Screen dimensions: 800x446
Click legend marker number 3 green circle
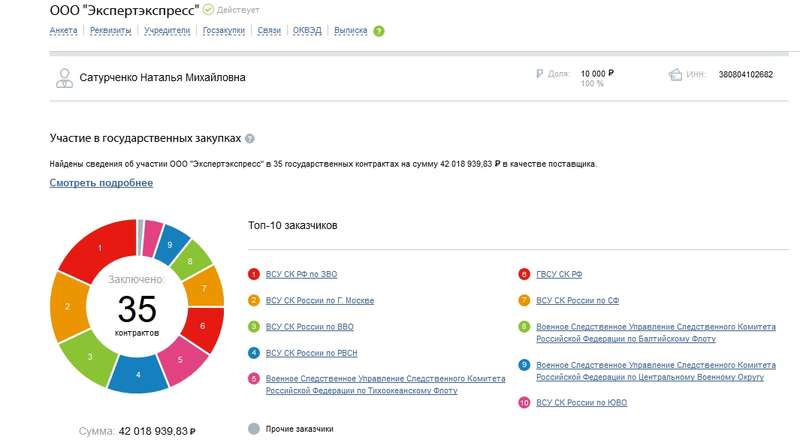254,327
